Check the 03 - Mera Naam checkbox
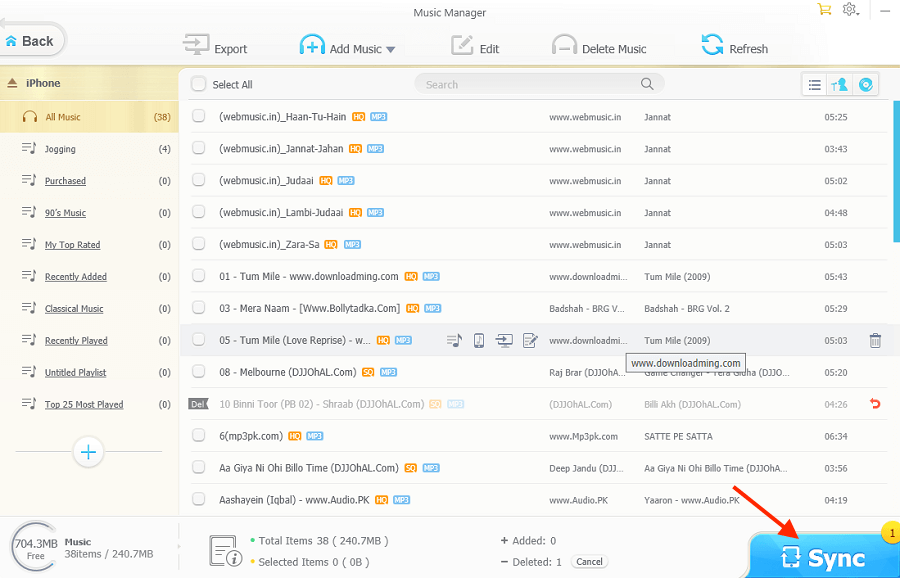This screenshot has height=578, width=900. pyautogui.click(x=199, y=308)
